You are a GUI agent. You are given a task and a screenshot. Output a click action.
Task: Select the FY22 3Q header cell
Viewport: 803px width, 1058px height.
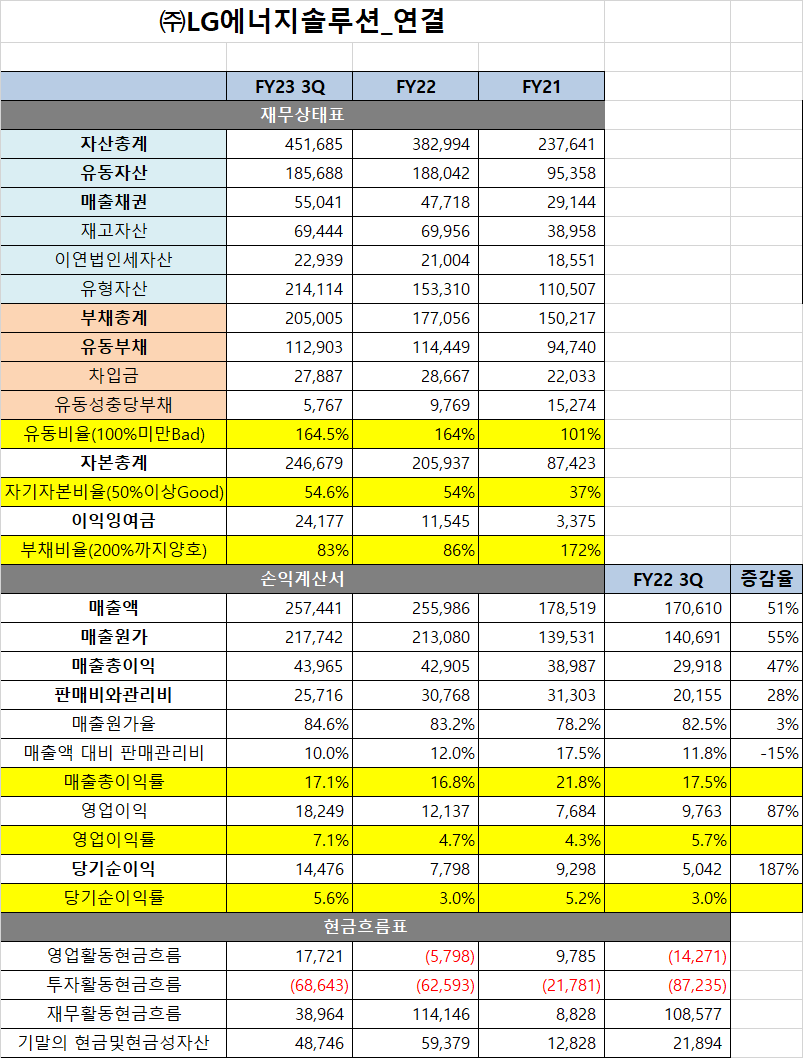pyautogui.click(x=668, y=573)
